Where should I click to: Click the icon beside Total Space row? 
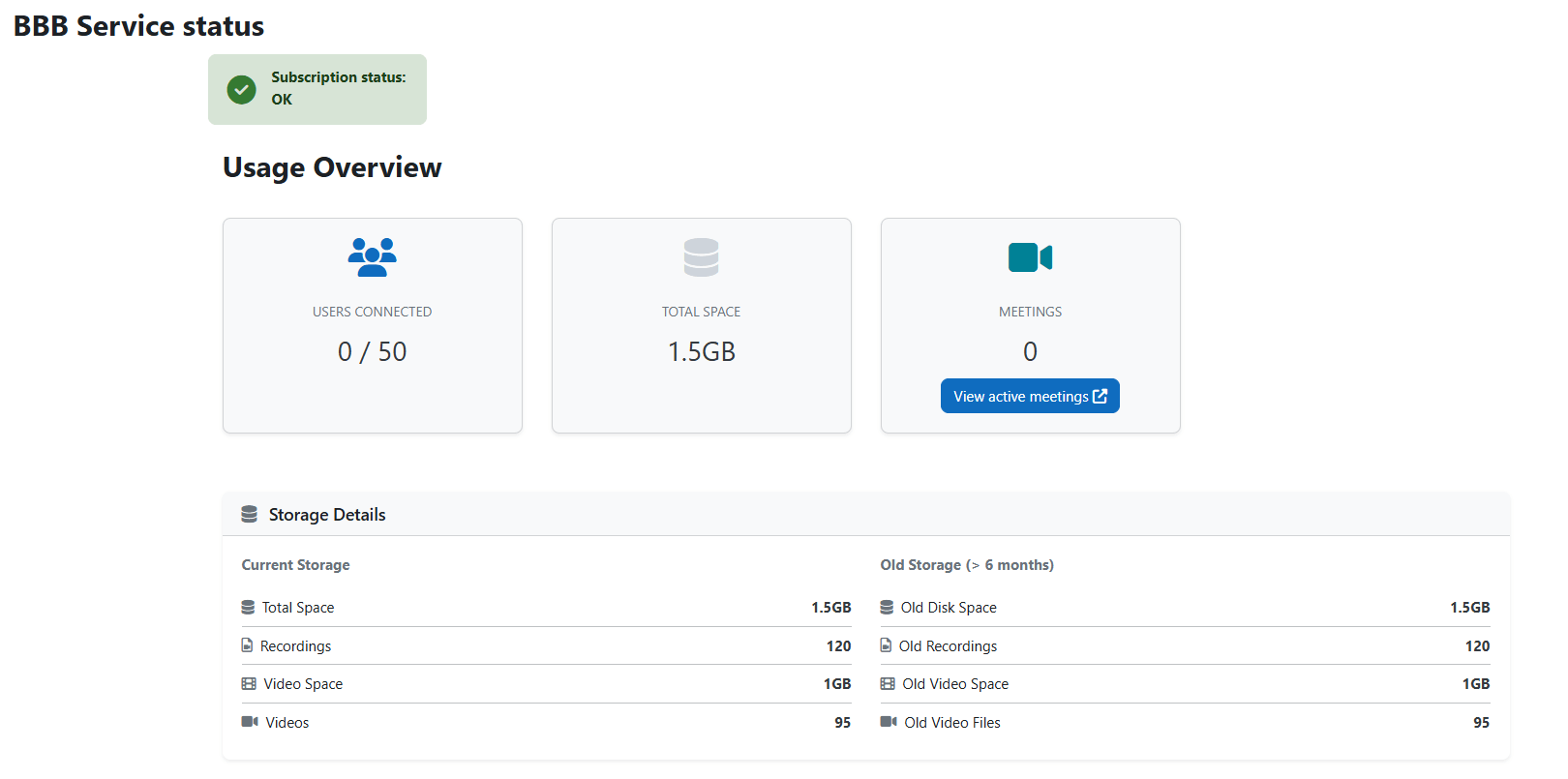coord(248,607)
